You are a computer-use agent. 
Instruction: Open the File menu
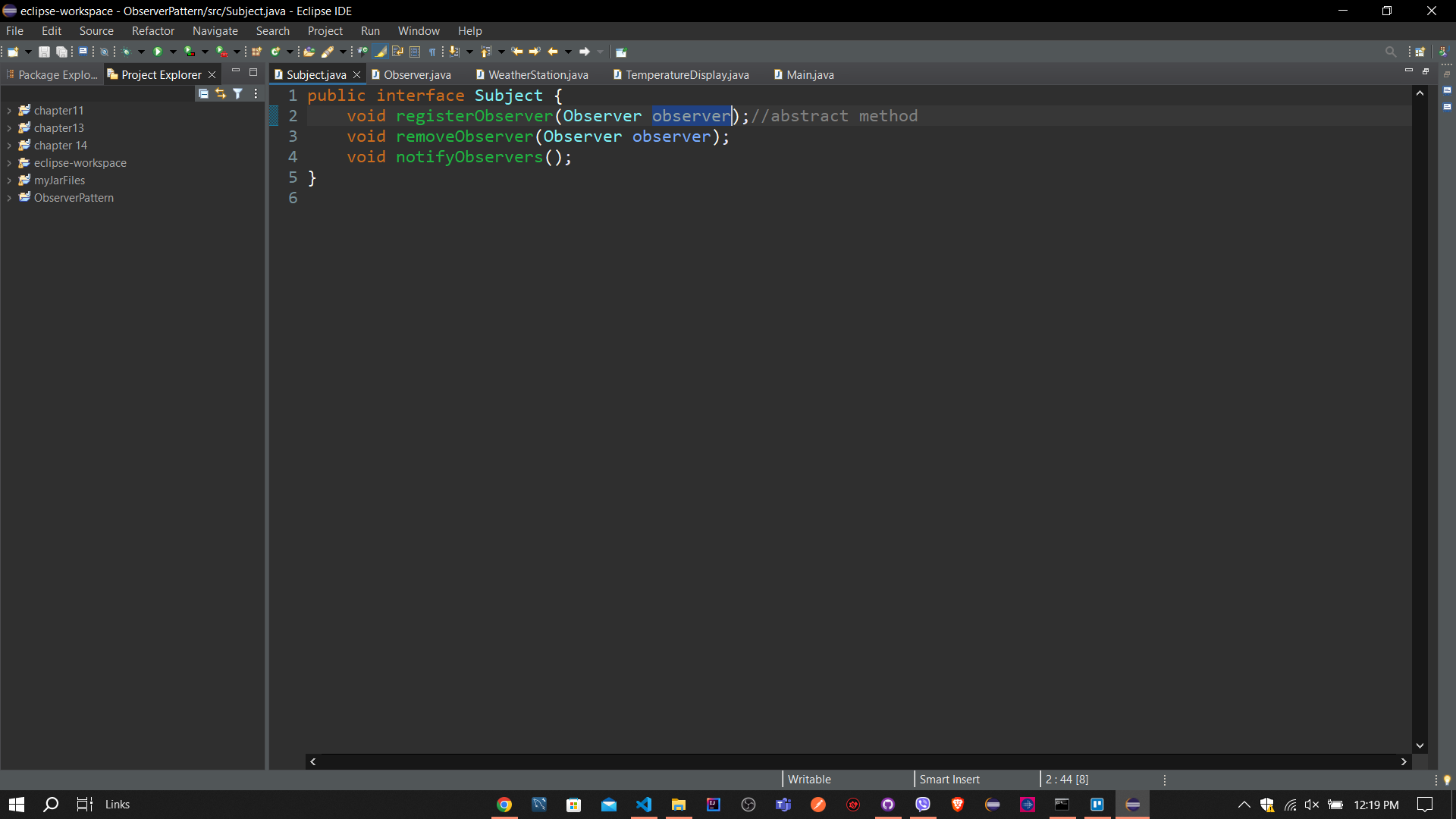tap(14, 31)
